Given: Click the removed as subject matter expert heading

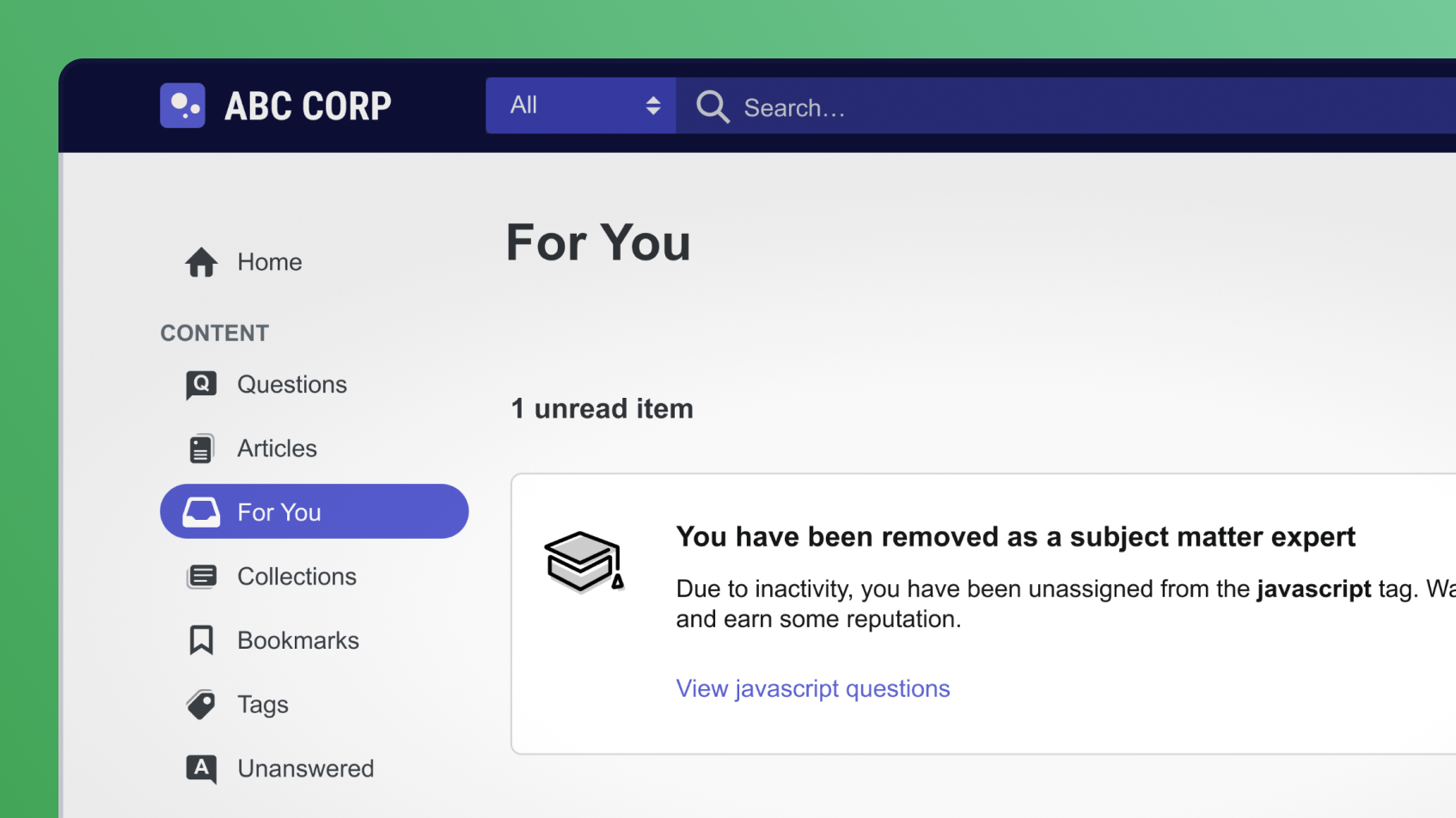Looking at the screenshot, I should (x=1016, y=537).
